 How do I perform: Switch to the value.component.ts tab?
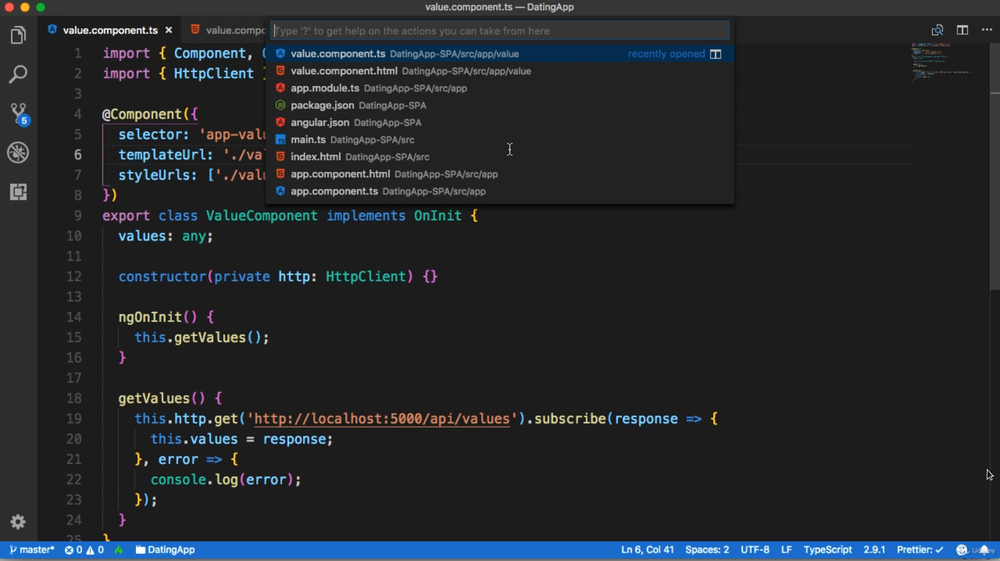click(110, 30)
